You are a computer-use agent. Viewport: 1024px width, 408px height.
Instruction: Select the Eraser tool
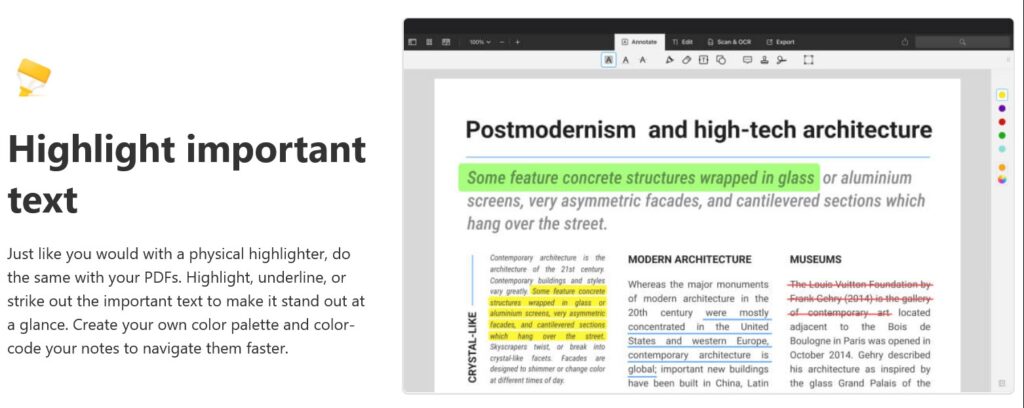(686, 60)
